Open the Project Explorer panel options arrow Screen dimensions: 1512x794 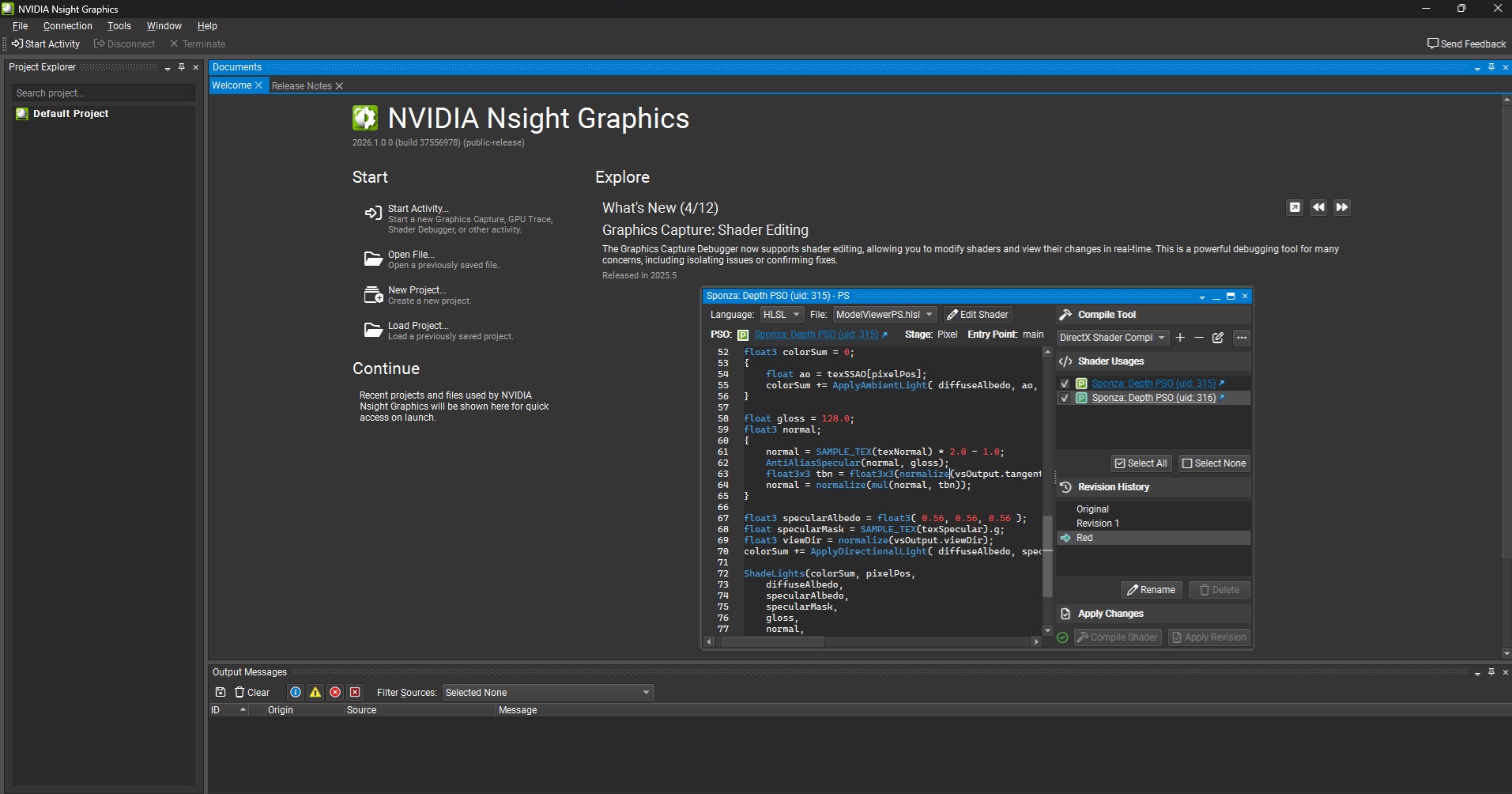pyautogui.click(x=168, y=68)
